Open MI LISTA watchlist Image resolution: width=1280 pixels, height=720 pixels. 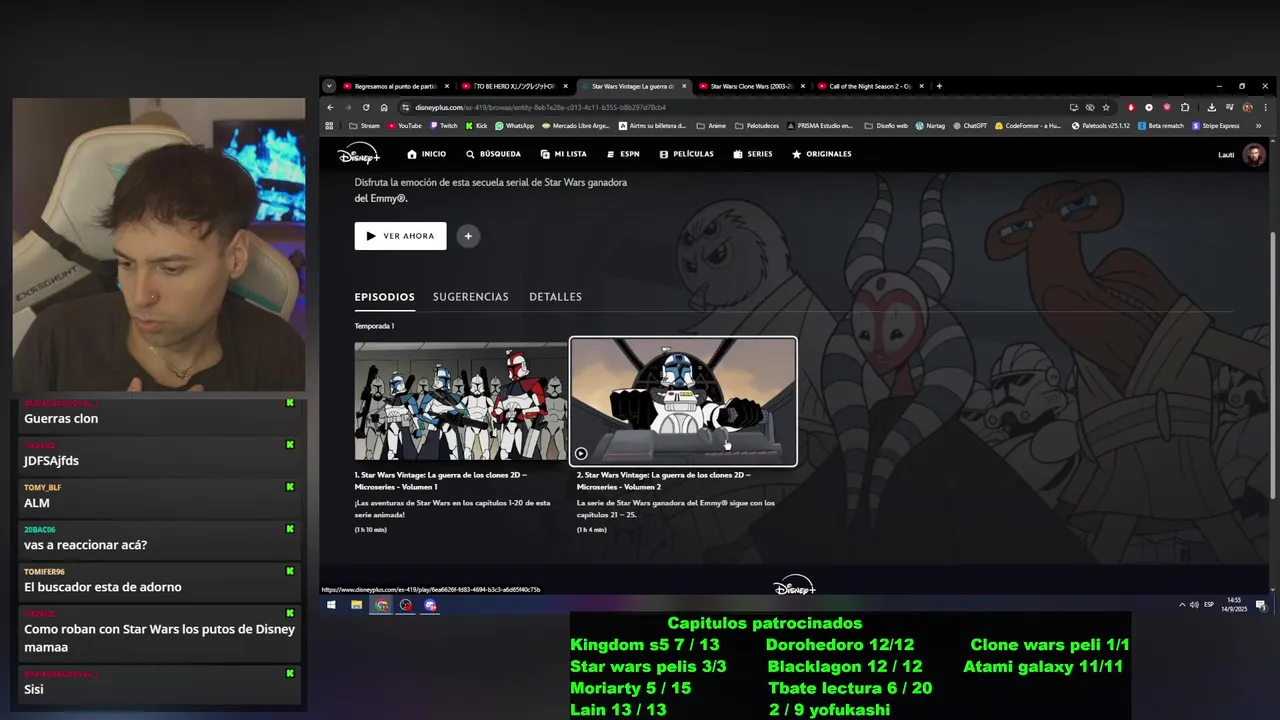[563, 154]
